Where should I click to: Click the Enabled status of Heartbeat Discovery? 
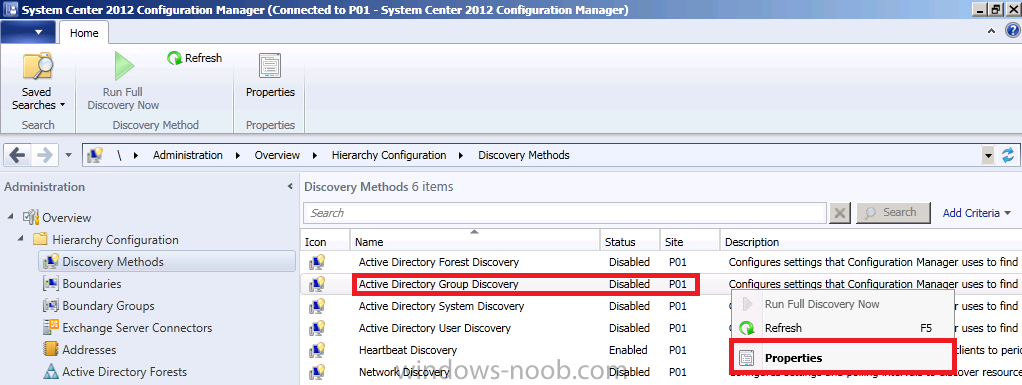click(628, 350)
